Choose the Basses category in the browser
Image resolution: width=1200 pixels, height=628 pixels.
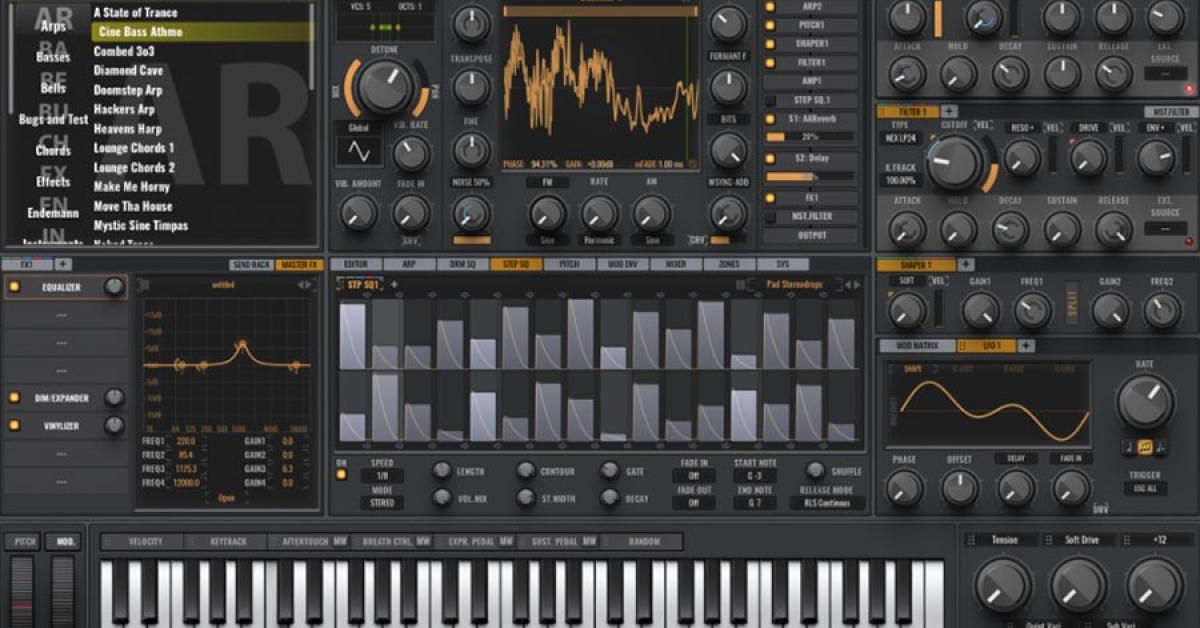pos(53,57)
